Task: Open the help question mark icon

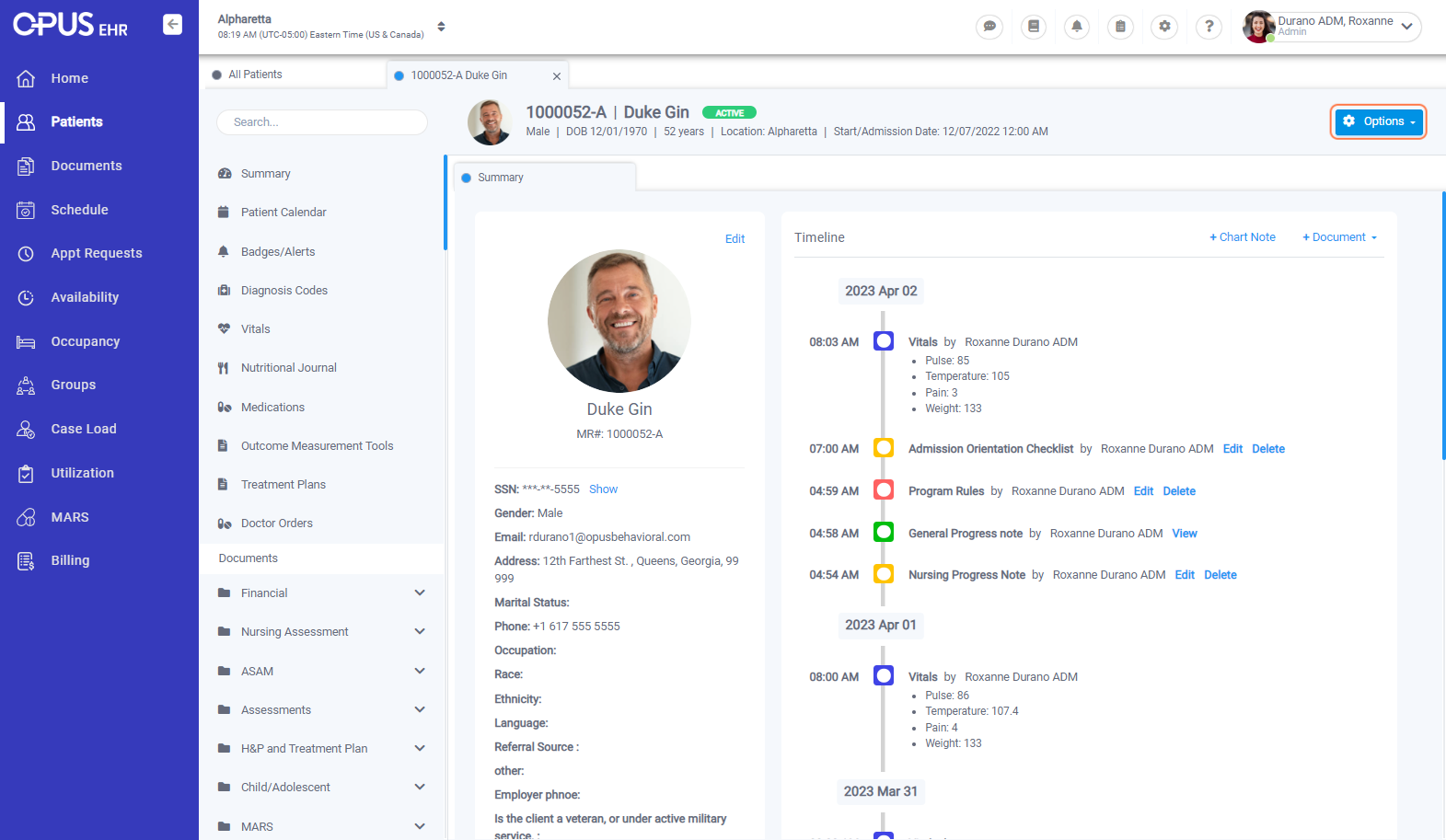Action: pos(1209,27)
